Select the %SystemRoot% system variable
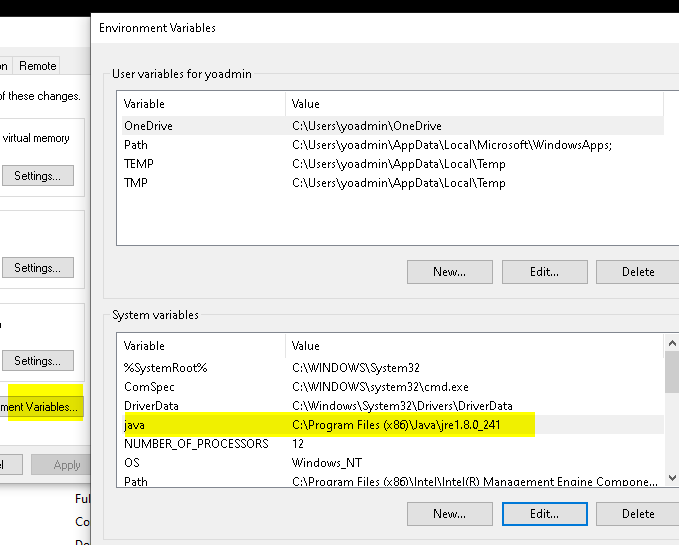This screenshot has height=545, width=679. point(388,368)
